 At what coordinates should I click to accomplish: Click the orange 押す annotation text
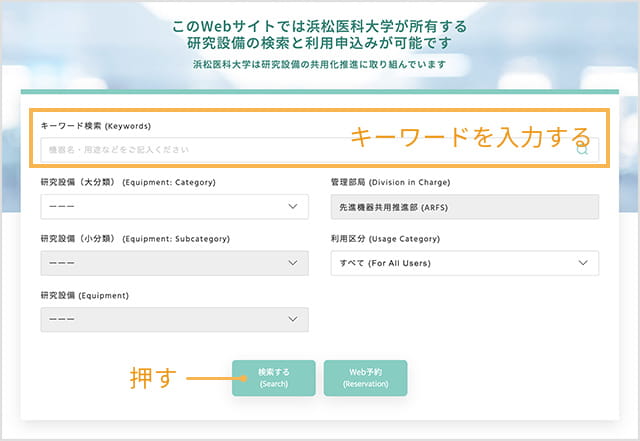[153, 378]
